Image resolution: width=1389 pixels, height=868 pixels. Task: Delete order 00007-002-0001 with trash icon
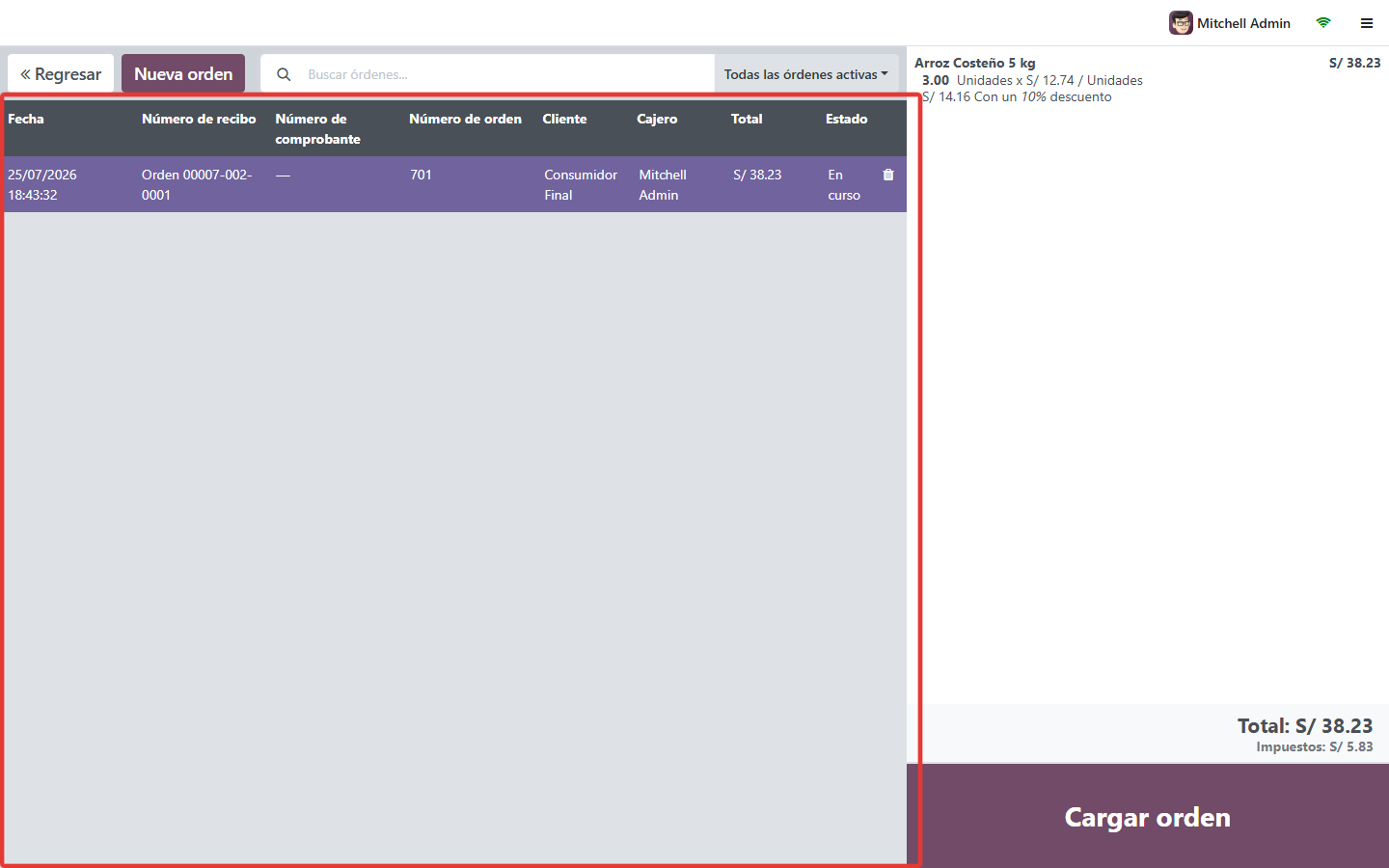[888, 175]
